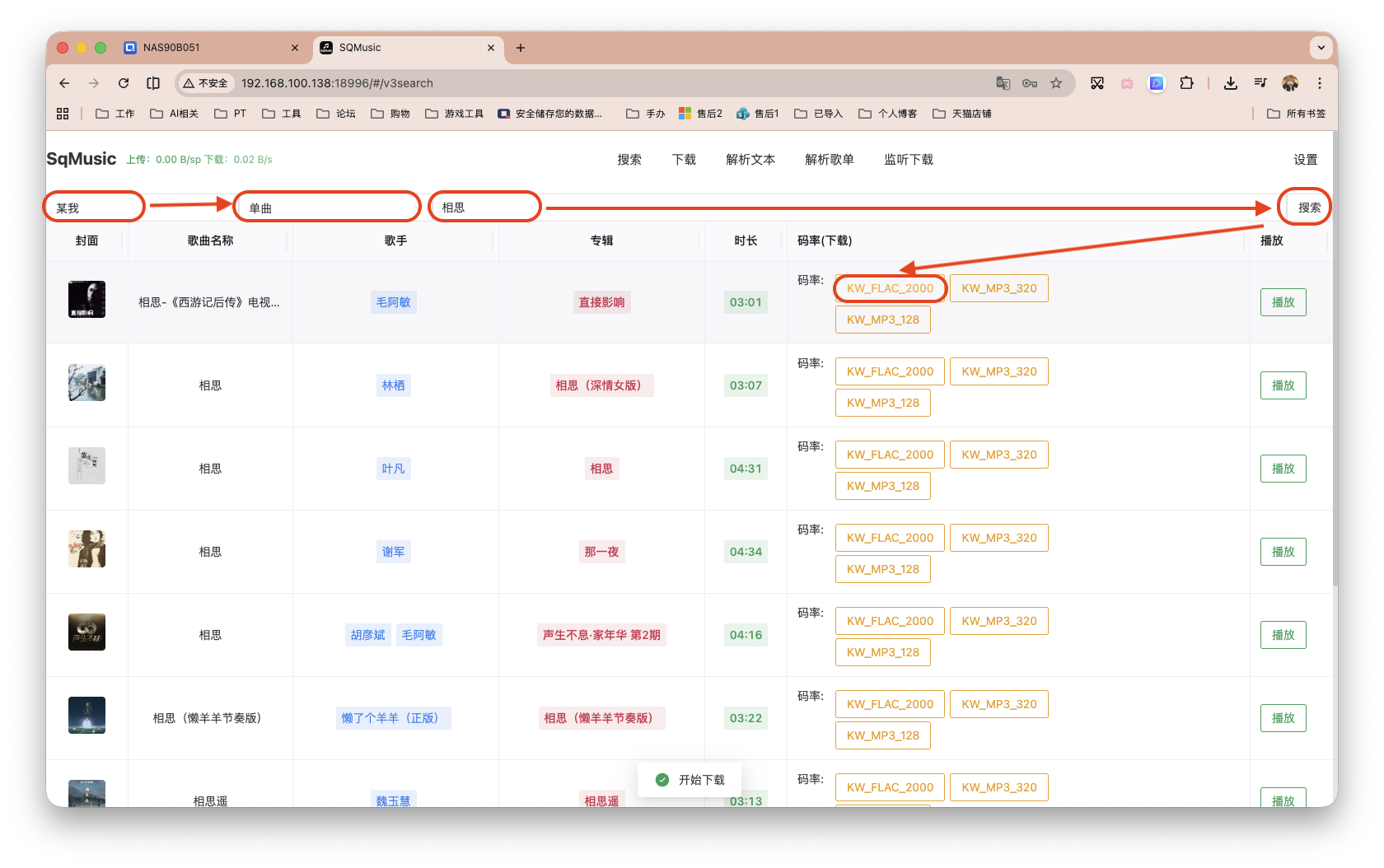Screen dimensions: 1384x868
Task: Open the 解析歌单 menu item
Action: click(x=829, y=160)
